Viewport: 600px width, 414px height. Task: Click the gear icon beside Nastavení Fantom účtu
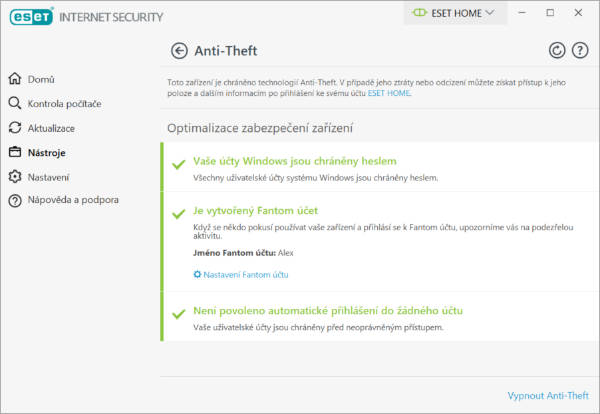pyautogui.click(x=197, y=274)
